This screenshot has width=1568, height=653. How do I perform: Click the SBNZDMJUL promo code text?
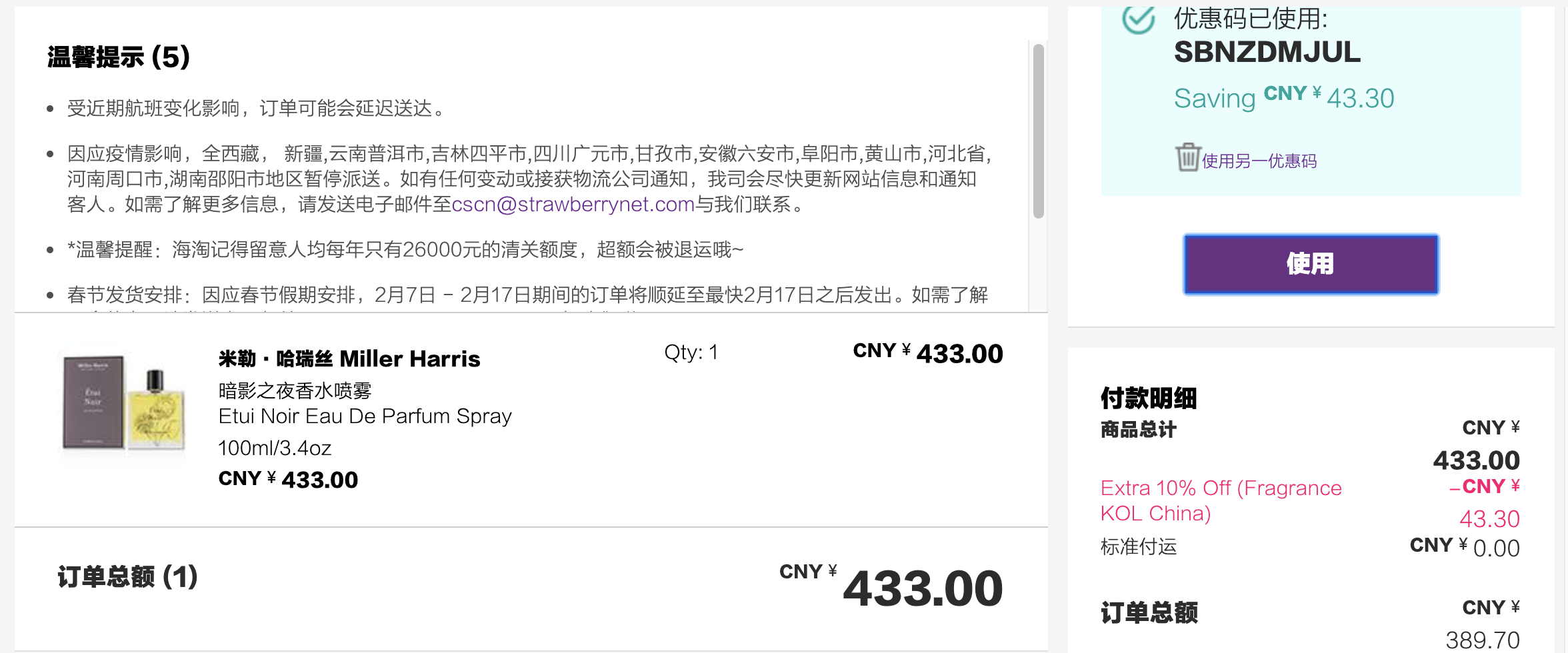coord(1267,52)
